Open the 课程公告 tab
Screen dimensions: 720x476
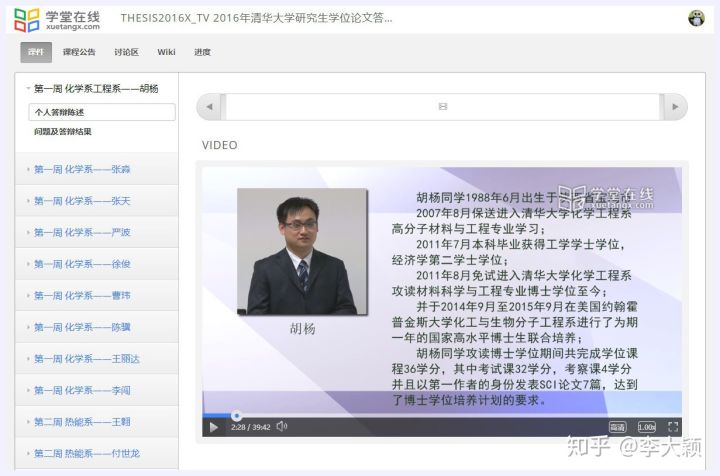[x=79, y=52]
